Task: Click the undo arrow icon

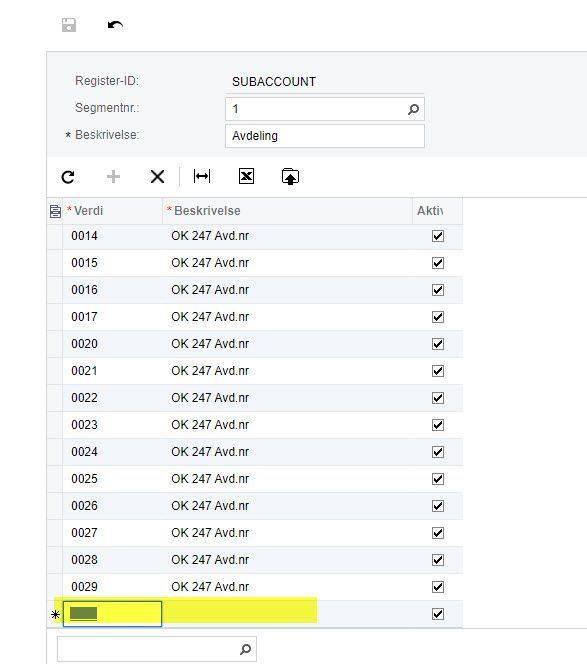Action: [115, 25]
